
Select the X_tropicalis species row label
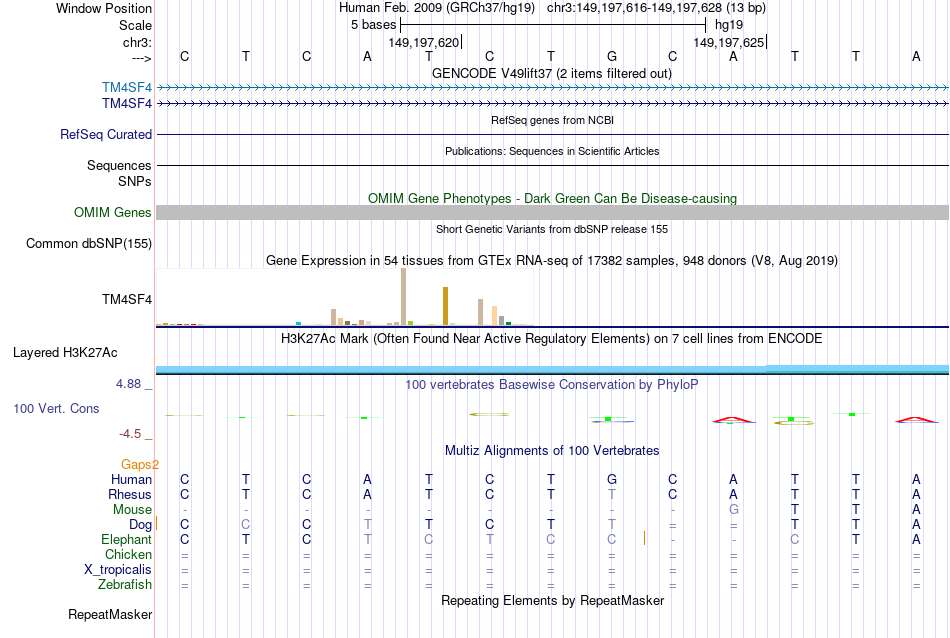pyautogui.click(x=118, y=570)
